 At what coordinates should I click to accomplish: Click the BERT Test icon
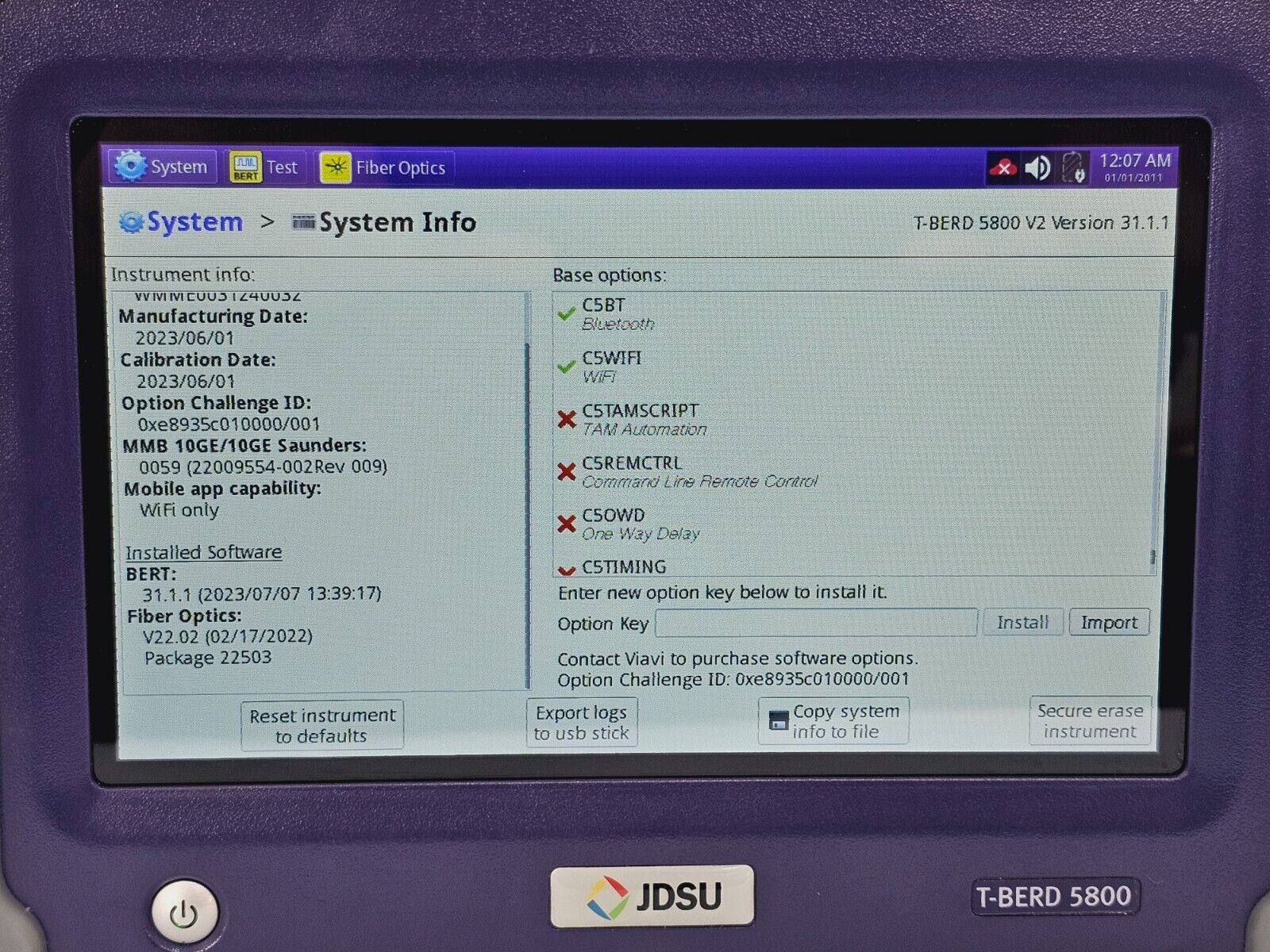point(245,167)
